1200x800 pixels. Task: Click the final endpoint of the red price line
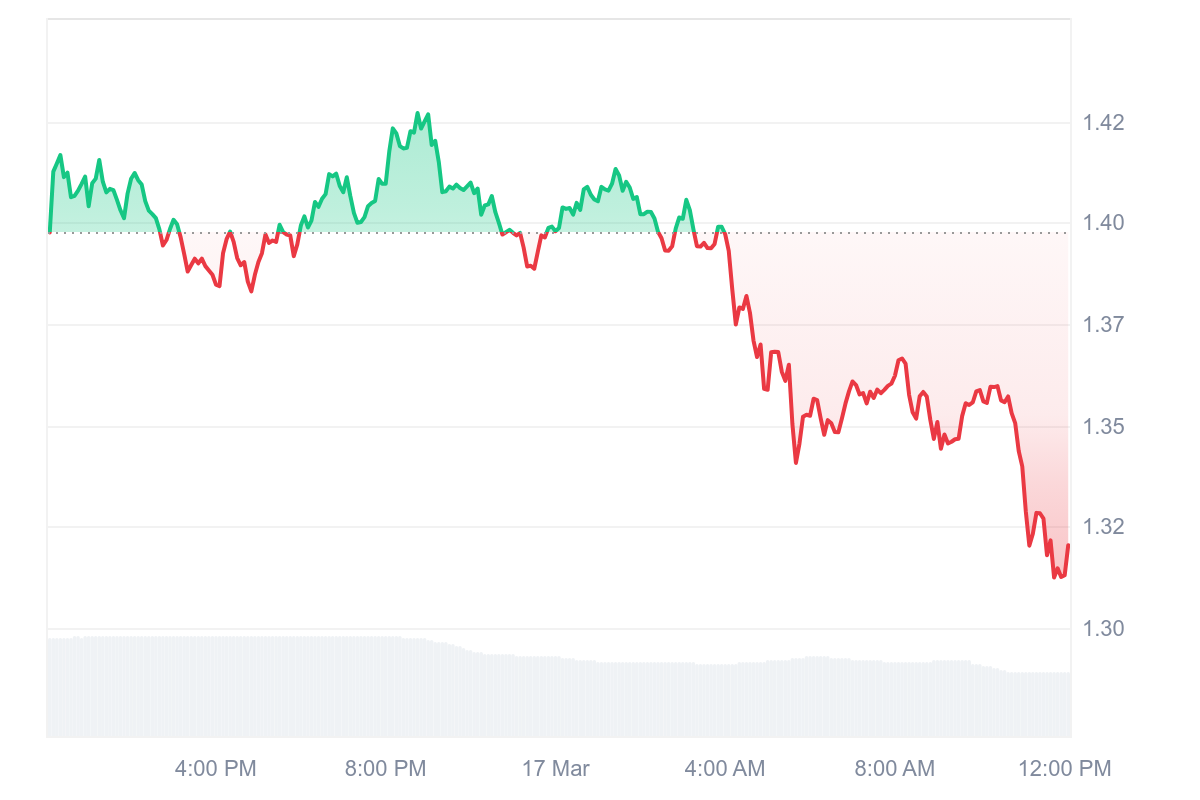(1068, 545)
